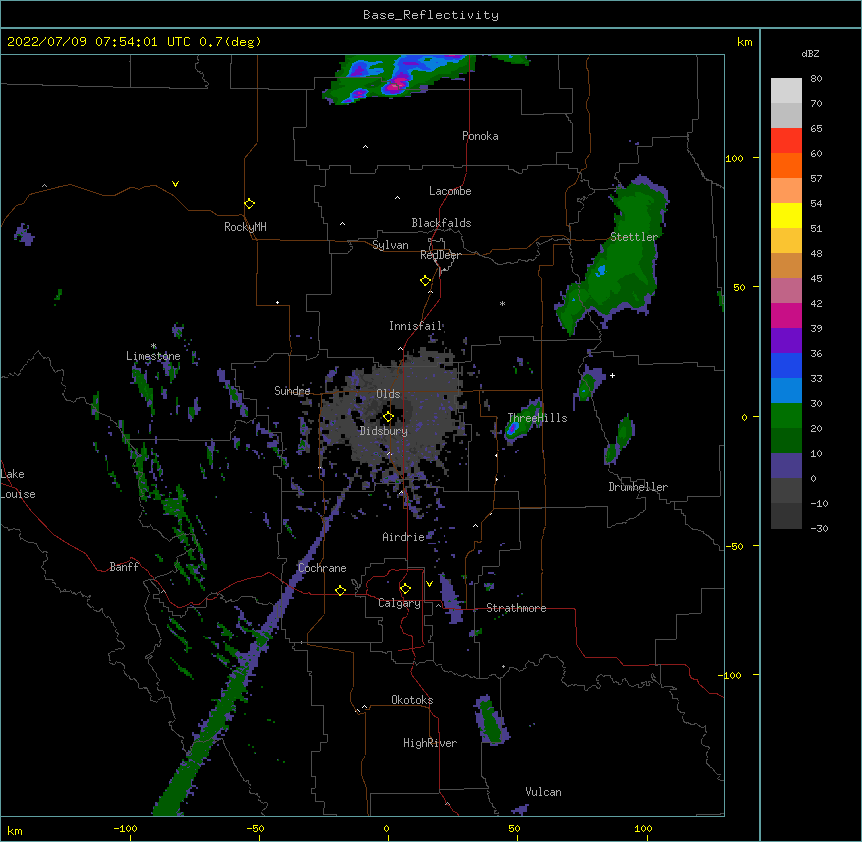
Task: Choose the slate blue 0–10 dBZ legend swatch
Action: [x=786, y=466]
